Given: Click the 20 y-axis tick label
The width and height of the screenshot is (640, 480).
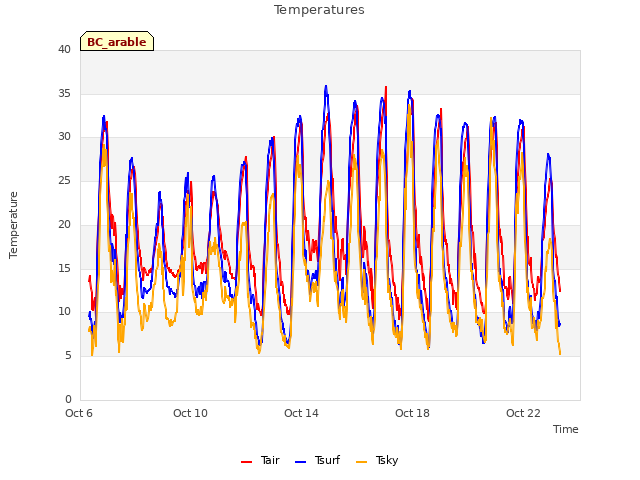Looking at the screenshot, I should coord(64,224).
